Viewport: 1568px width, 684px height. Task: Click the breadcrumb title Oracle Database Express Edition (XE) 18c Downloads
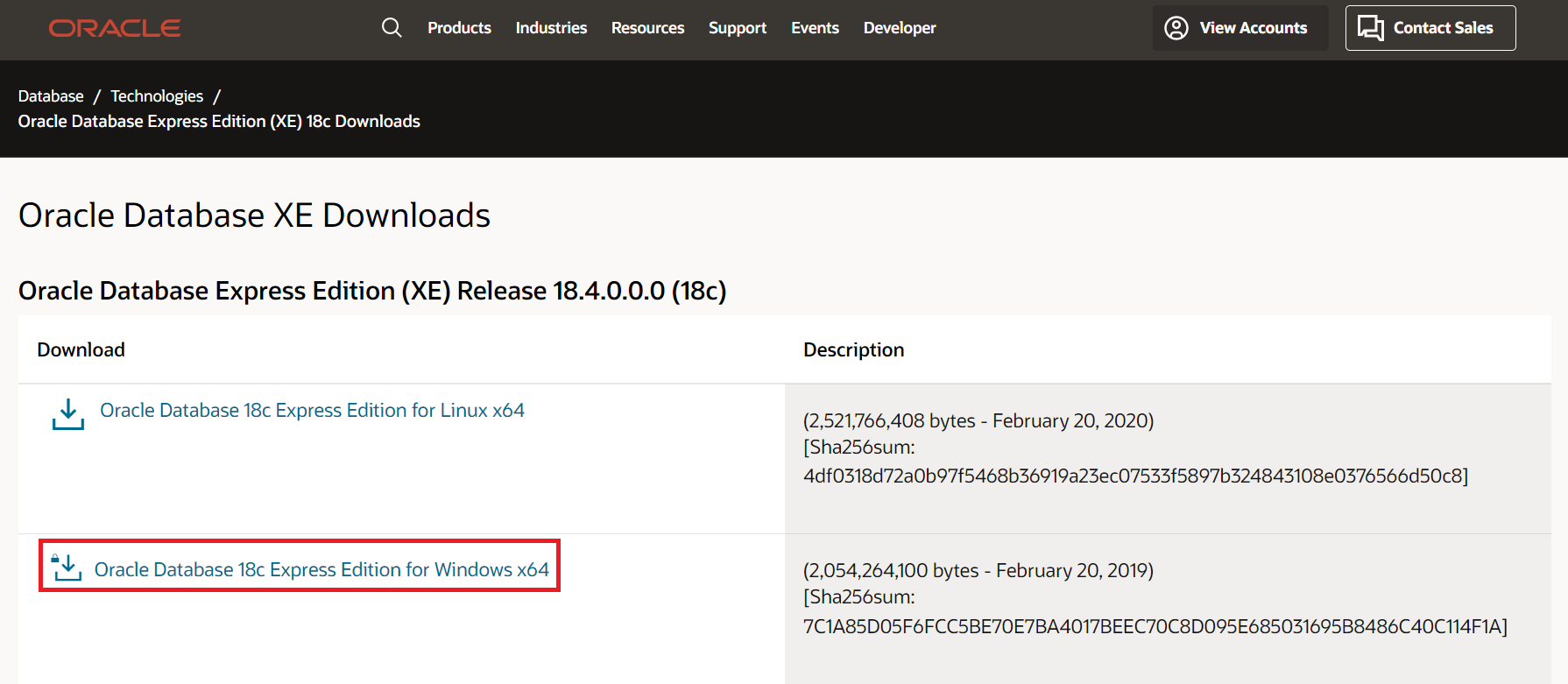tap(219, 122)
